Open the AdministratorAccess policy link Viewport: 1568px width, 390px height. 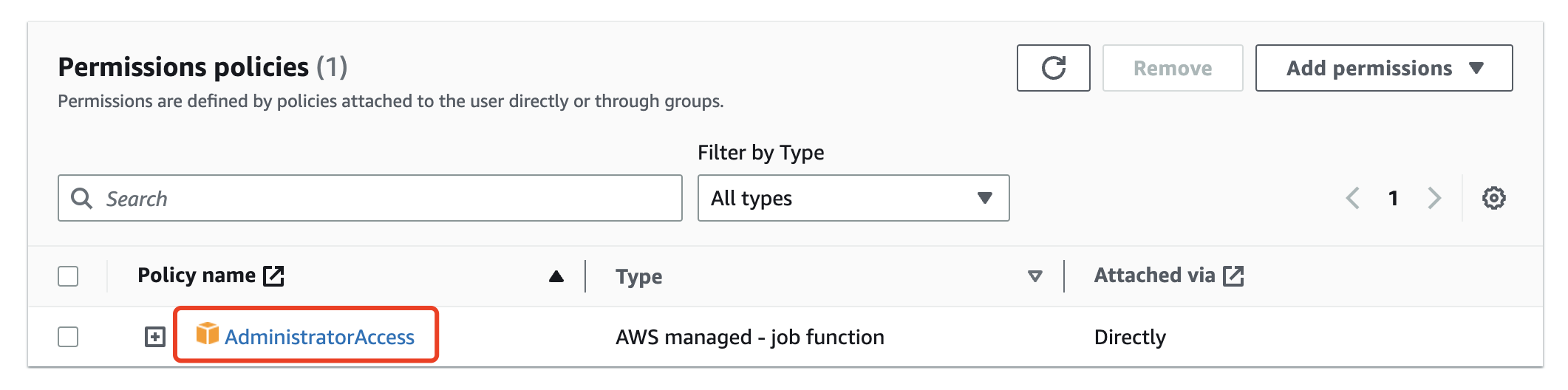pyautogui.click(x=319, y=337)
